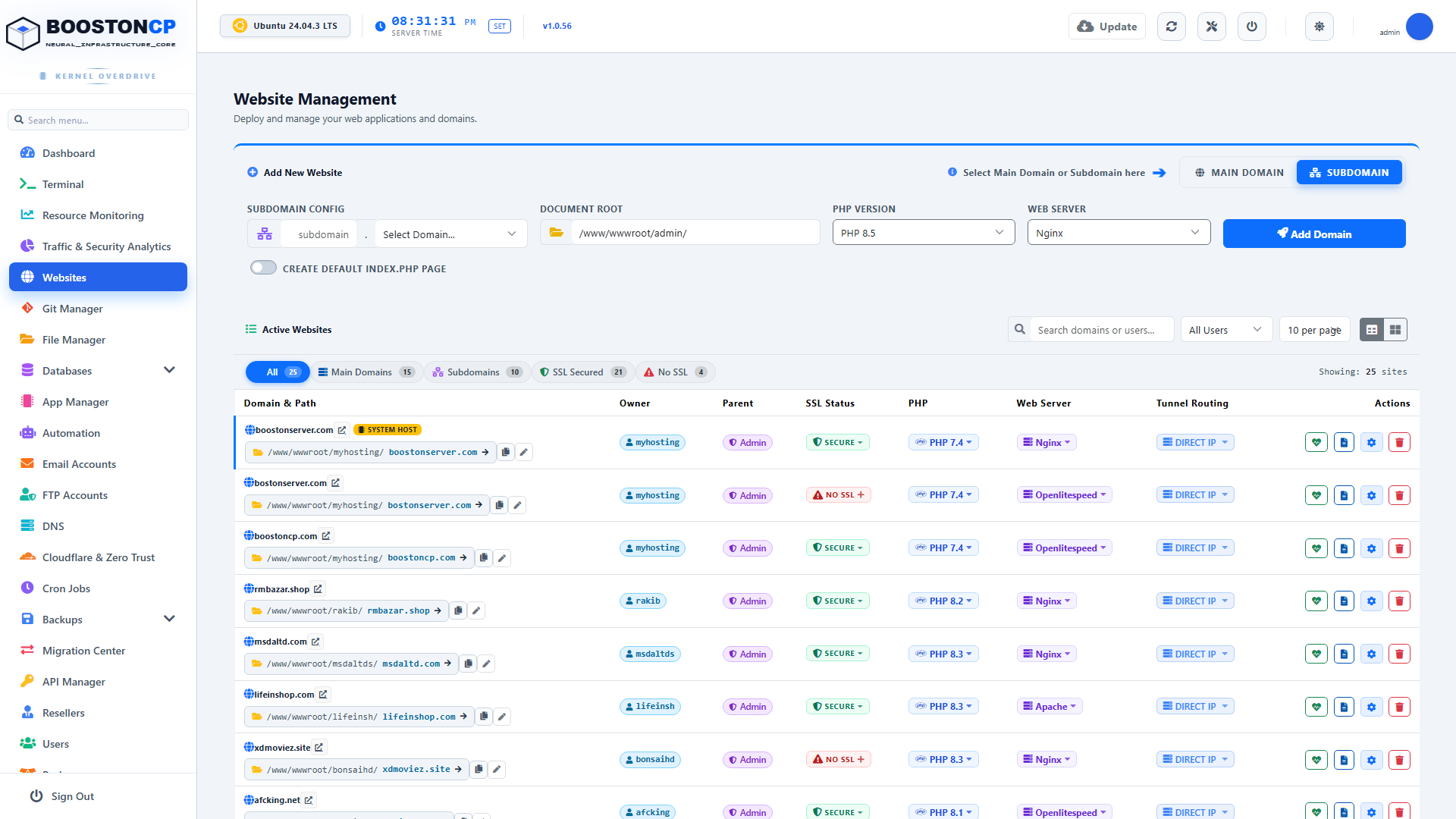The width and height of the screenshot is (1456, 819).
Task: Click health heart icon for lifeinshop.com row
Action: [x=1316, y=707]
